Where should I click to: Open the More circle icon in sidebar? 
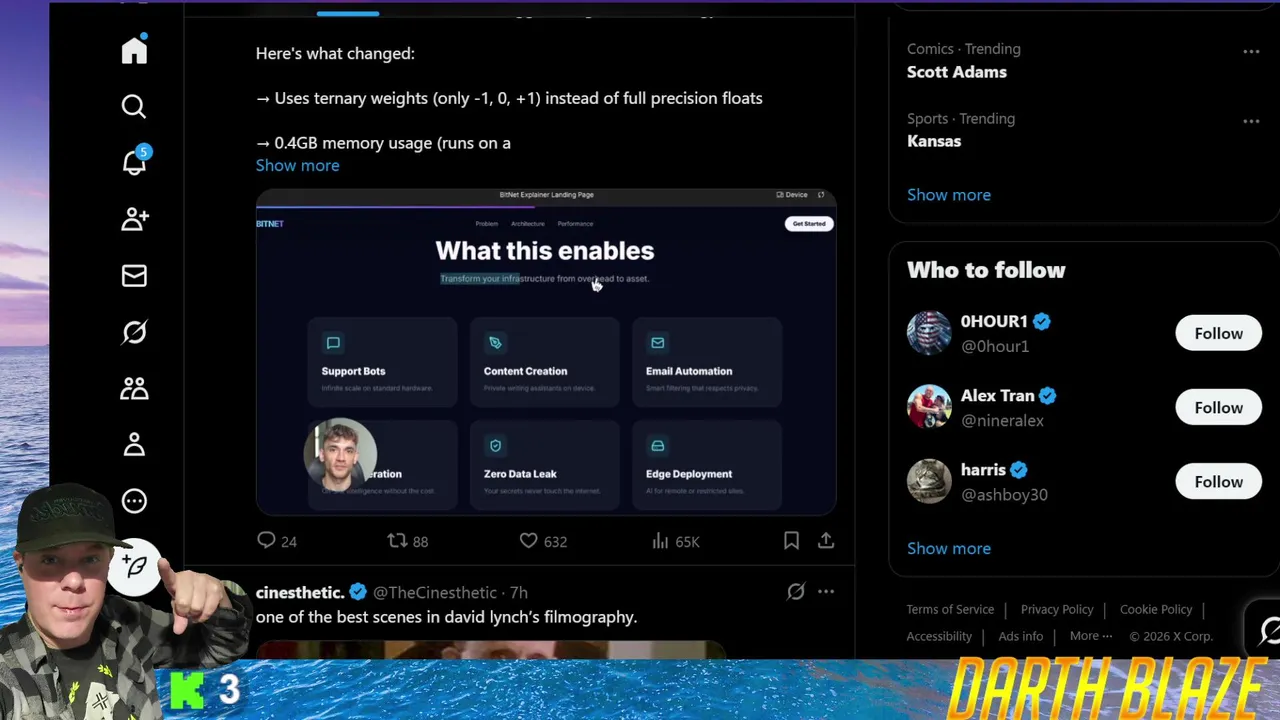[x=134, y=501]
